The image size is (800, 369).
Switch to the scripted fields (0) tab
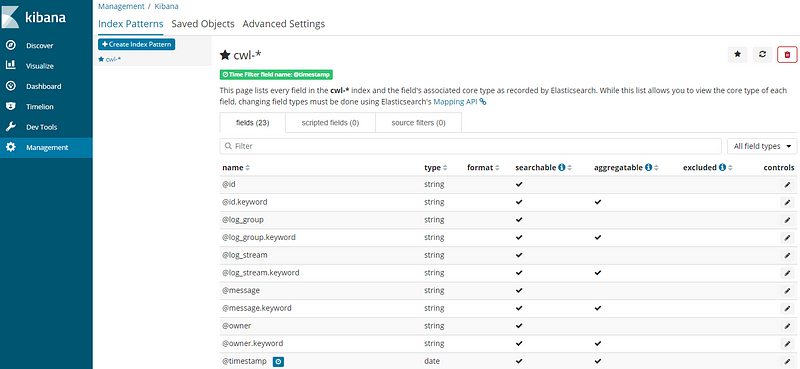click(x=330, y=123)
